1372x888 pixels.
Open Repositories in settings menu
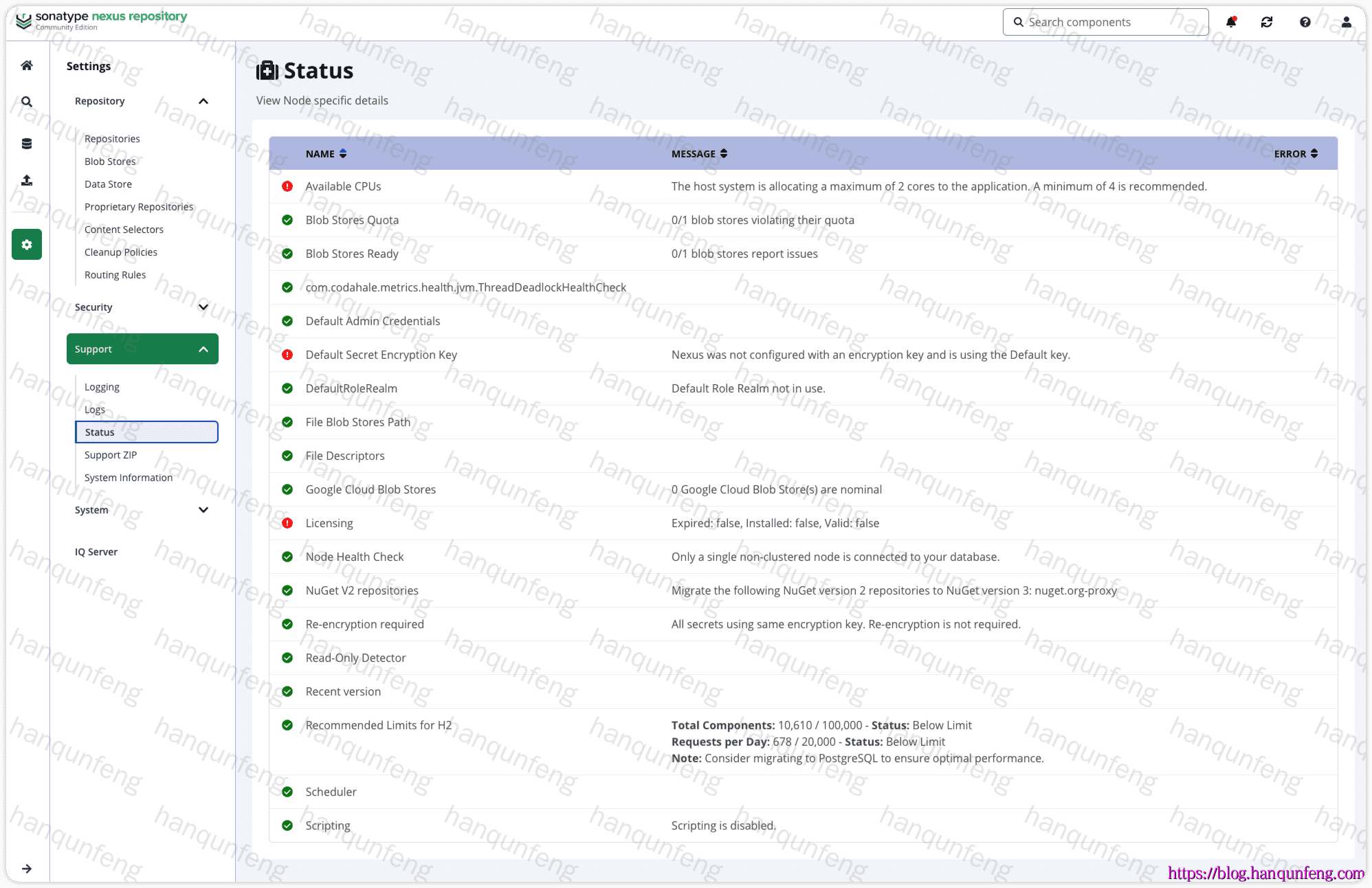point(112,139)
